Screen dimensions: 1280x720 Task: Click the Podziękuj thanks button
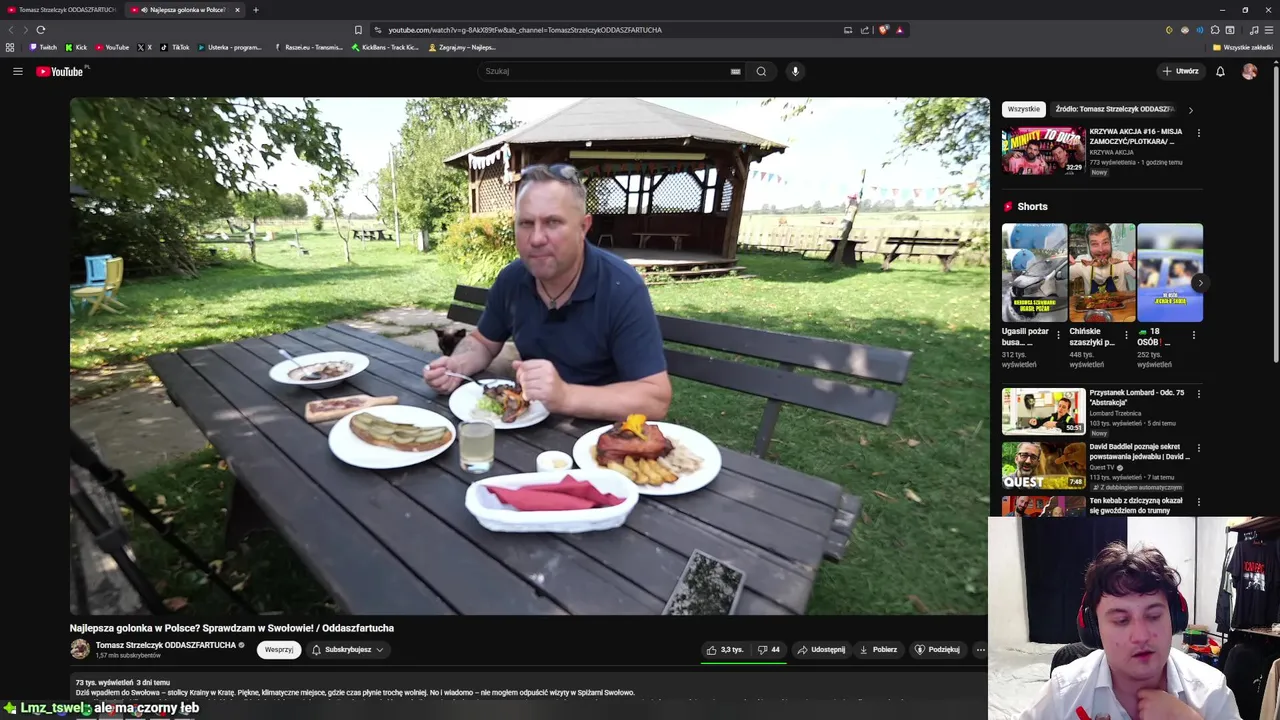click(x=937, y=649)
